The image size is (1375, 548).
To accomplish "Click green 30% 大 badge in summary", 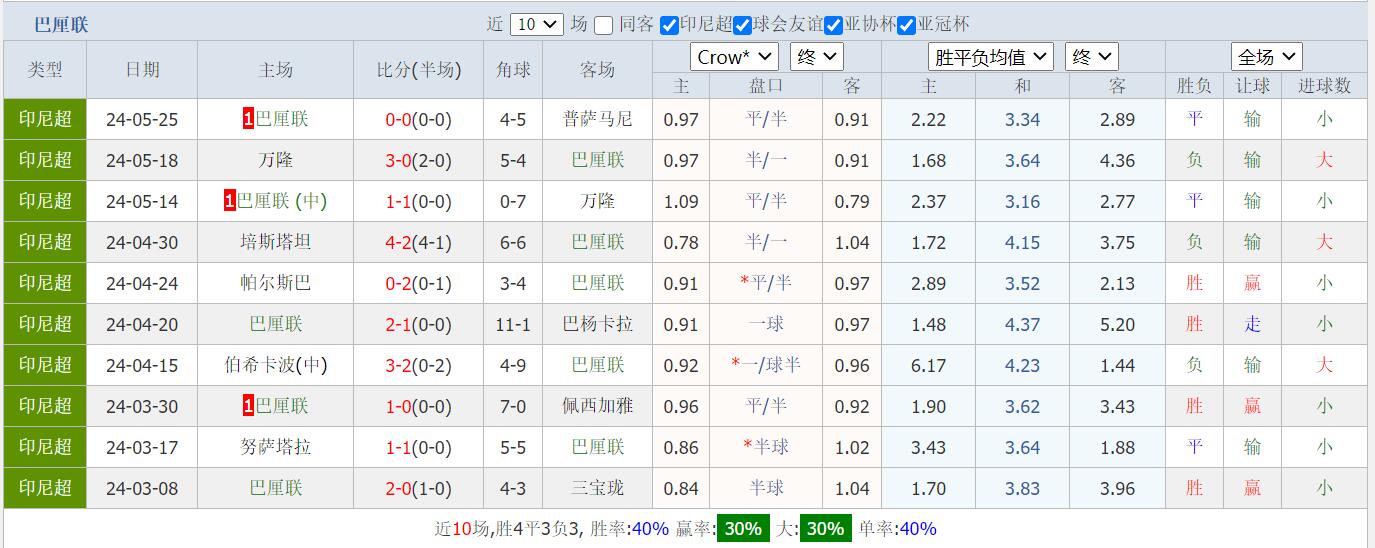I will click(x=825, y=529).
